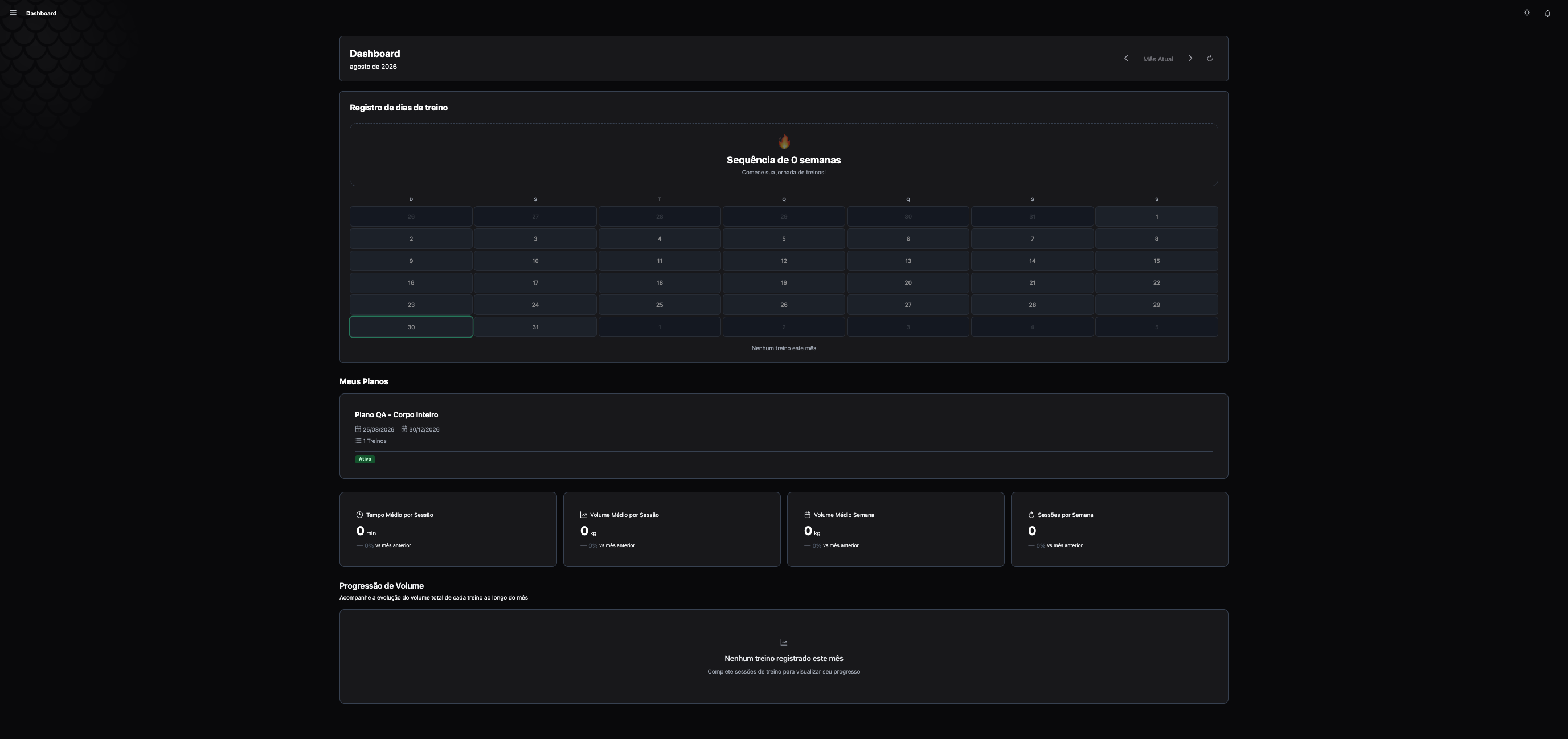Viewport: 1568px width, 739px height.
Task: Click cycle icon on Sessões por Semana
Action: coord(1031,515)
